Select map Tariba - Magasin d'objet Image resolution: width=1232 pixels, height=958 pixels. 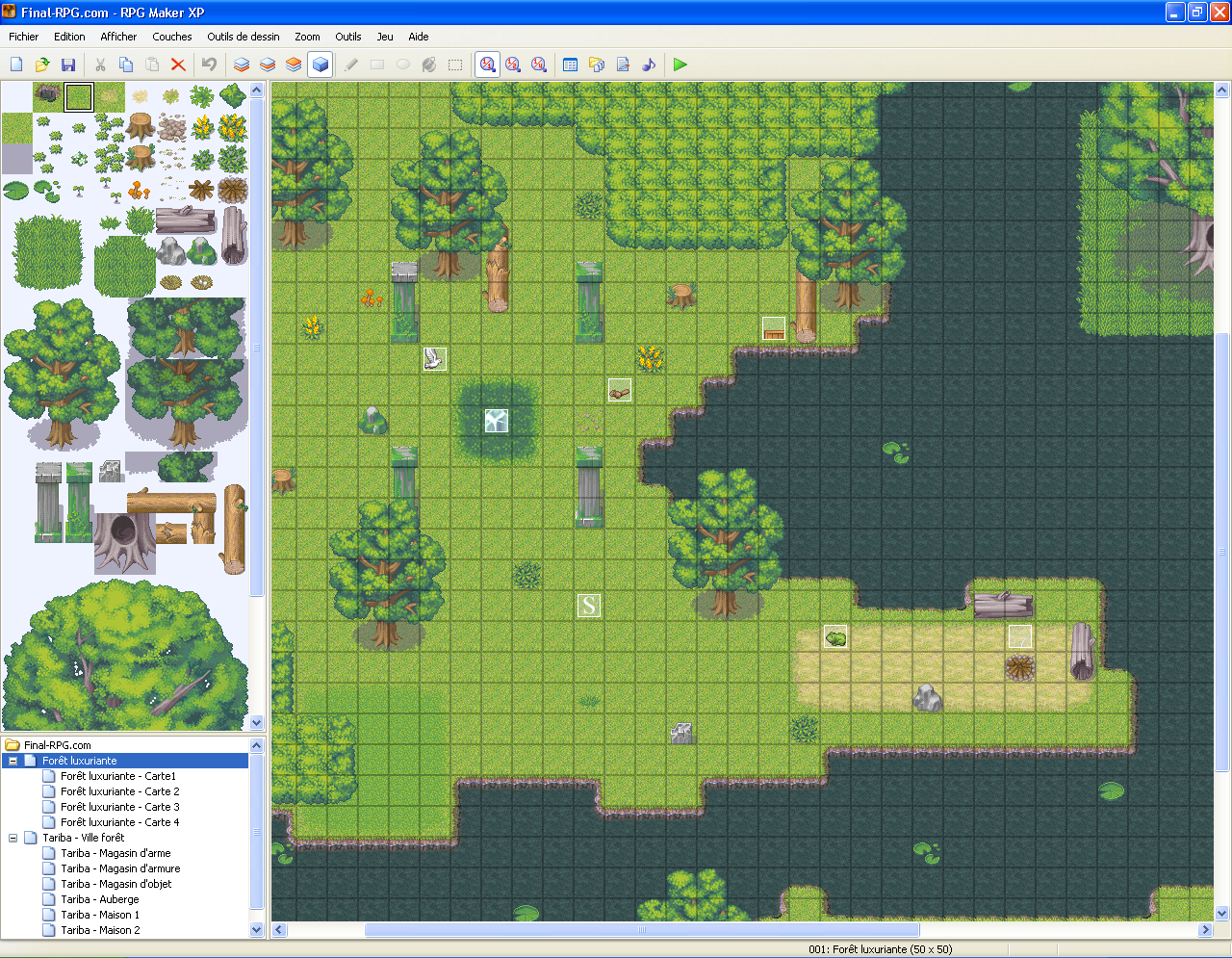(116, 884)
